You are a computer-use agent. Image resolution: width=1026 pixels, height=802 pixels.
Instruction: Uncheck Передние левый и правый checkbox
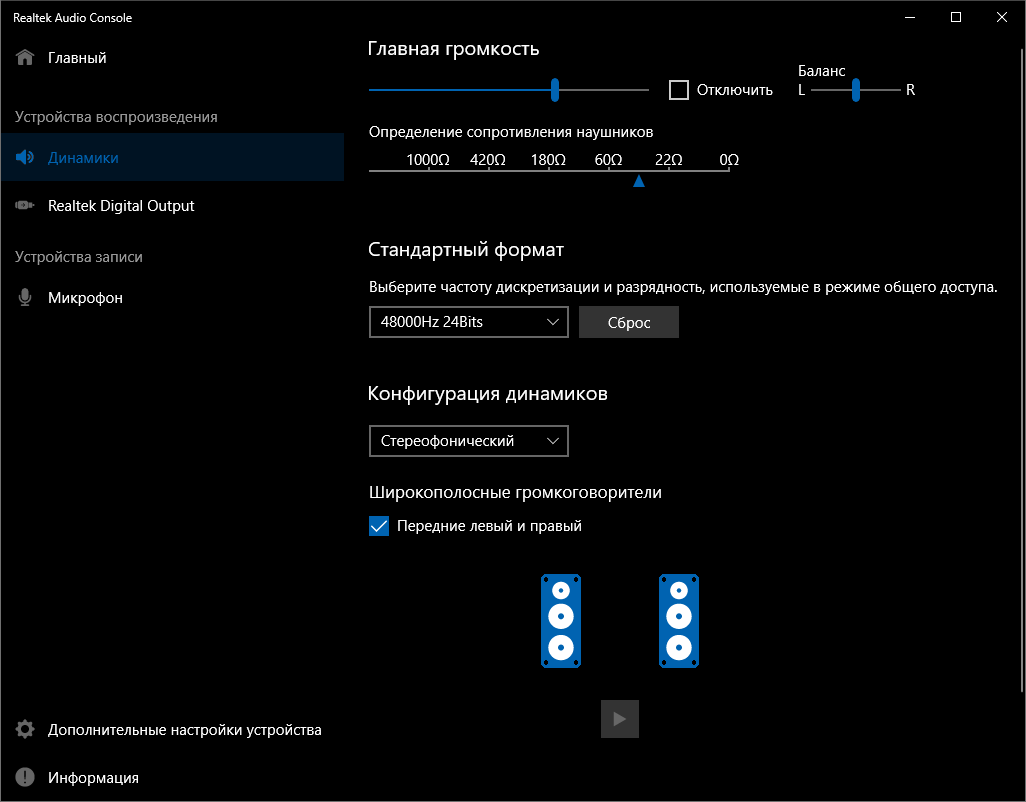point(379,526)
